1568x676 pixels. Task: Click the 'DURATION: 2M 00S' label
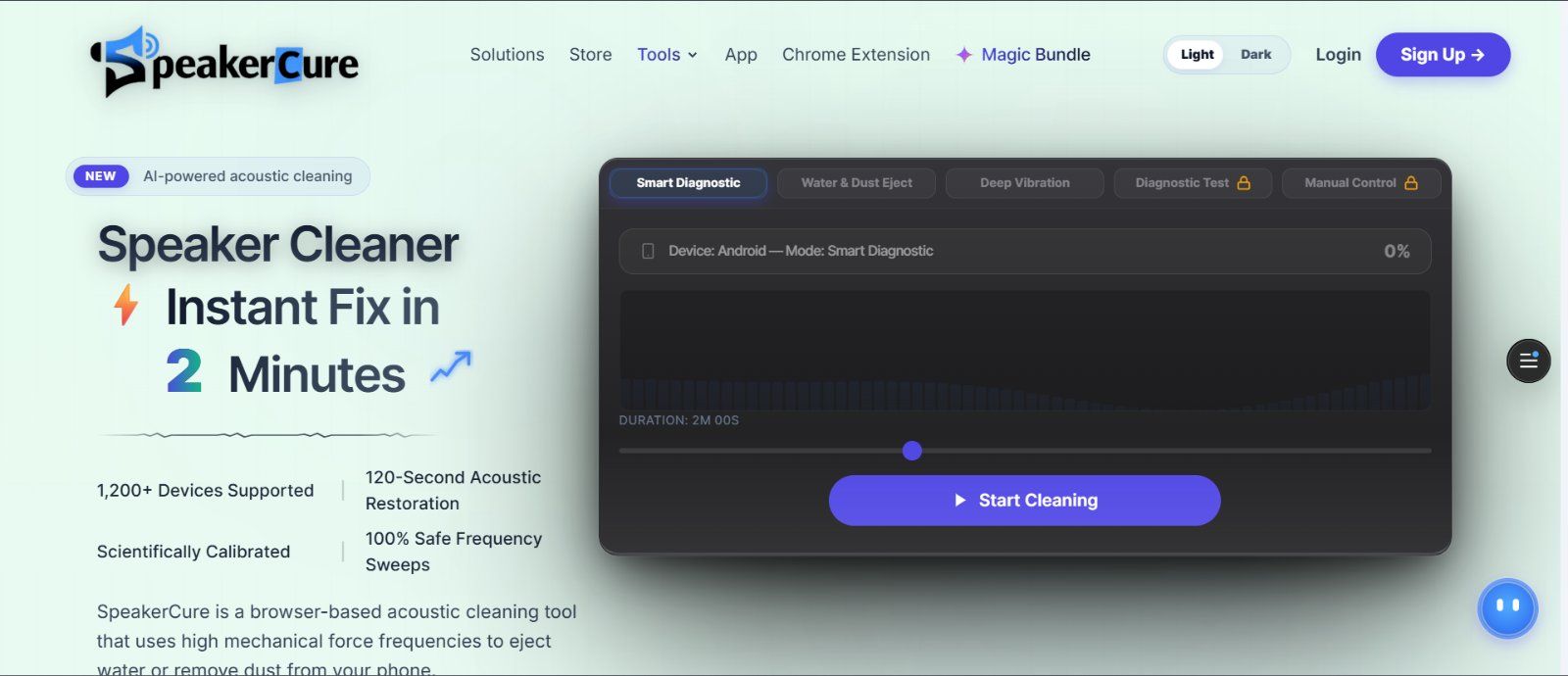click(x=679, y=420)
